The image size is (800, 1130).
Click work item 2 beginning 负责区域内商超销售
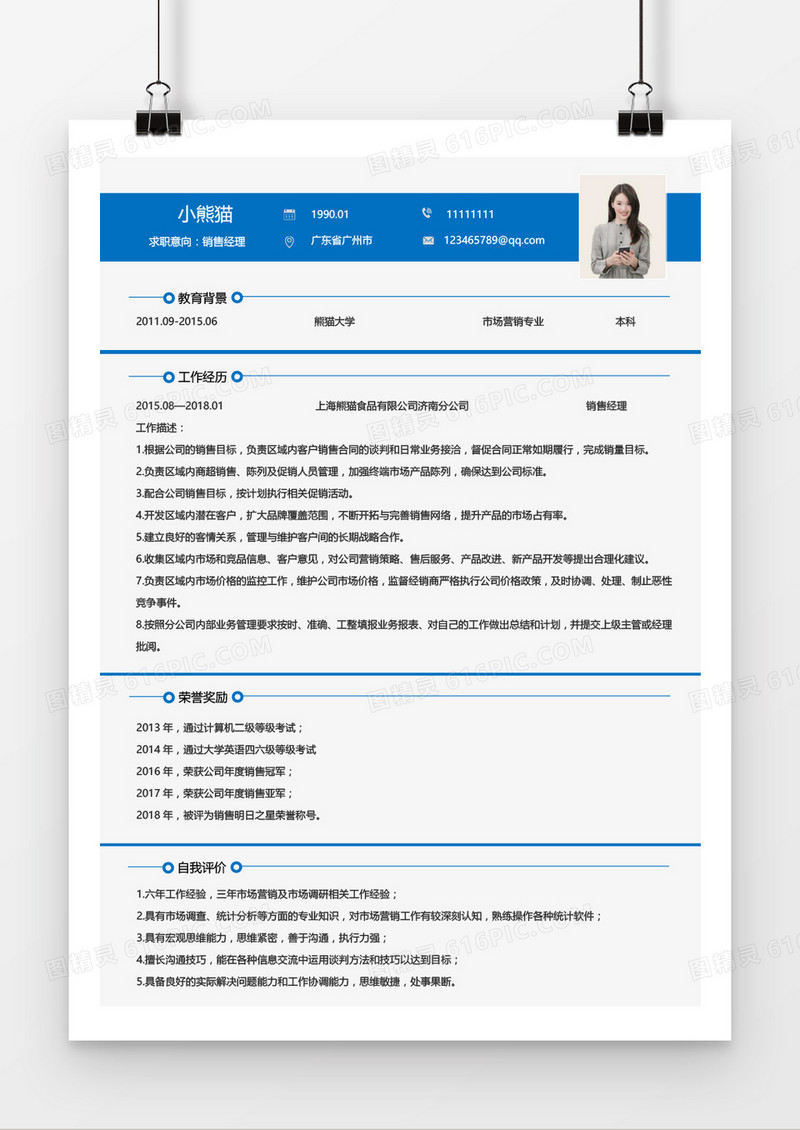click(343, 471)
